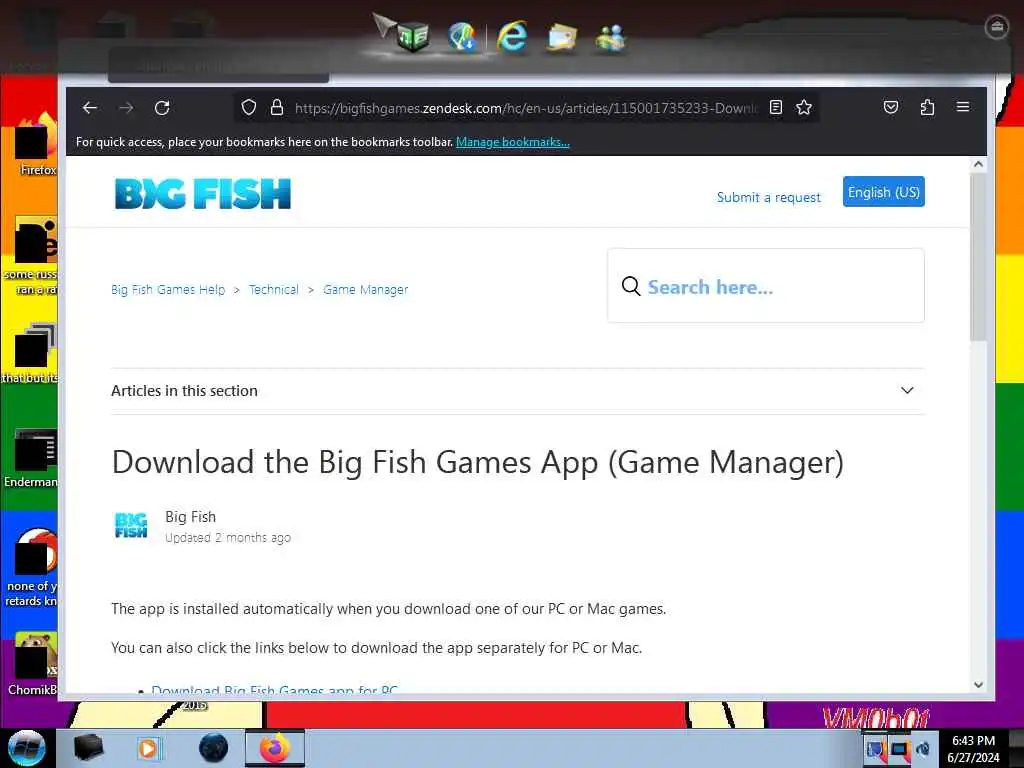Open globe download icon in top dock
The height and width of the screenshot is (768, 1024).
462,37
